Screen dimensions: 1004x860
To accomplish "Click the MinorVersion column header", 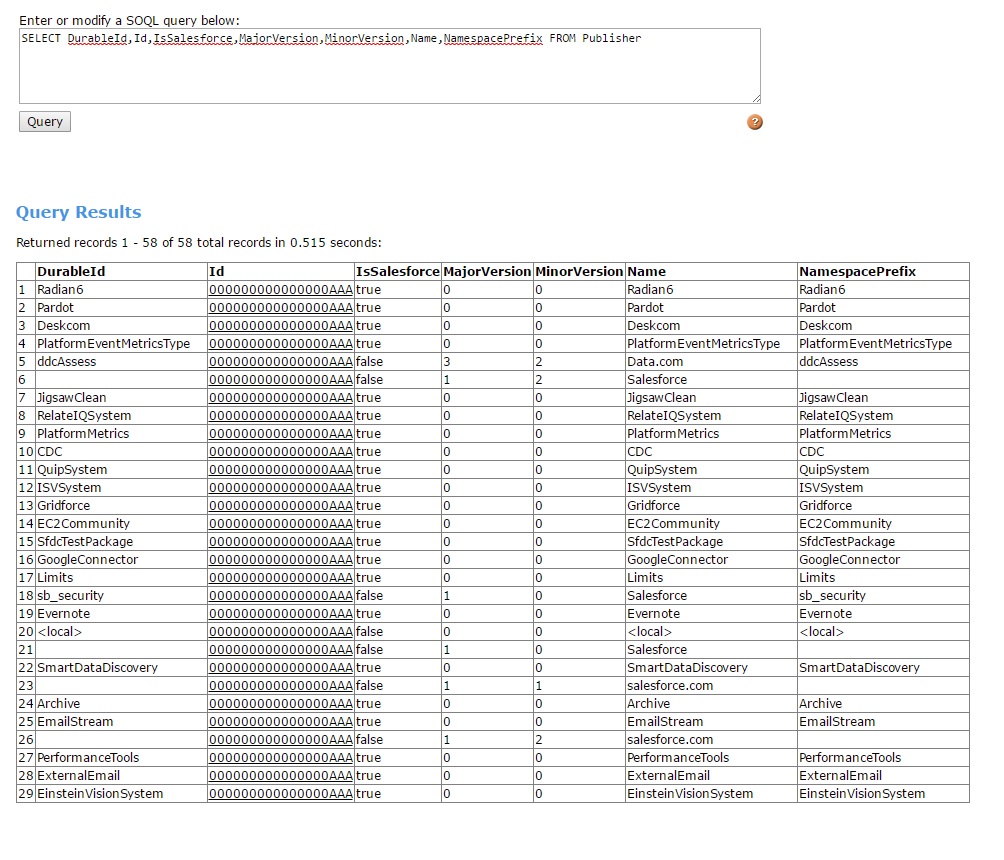I will tap(579, 272).
